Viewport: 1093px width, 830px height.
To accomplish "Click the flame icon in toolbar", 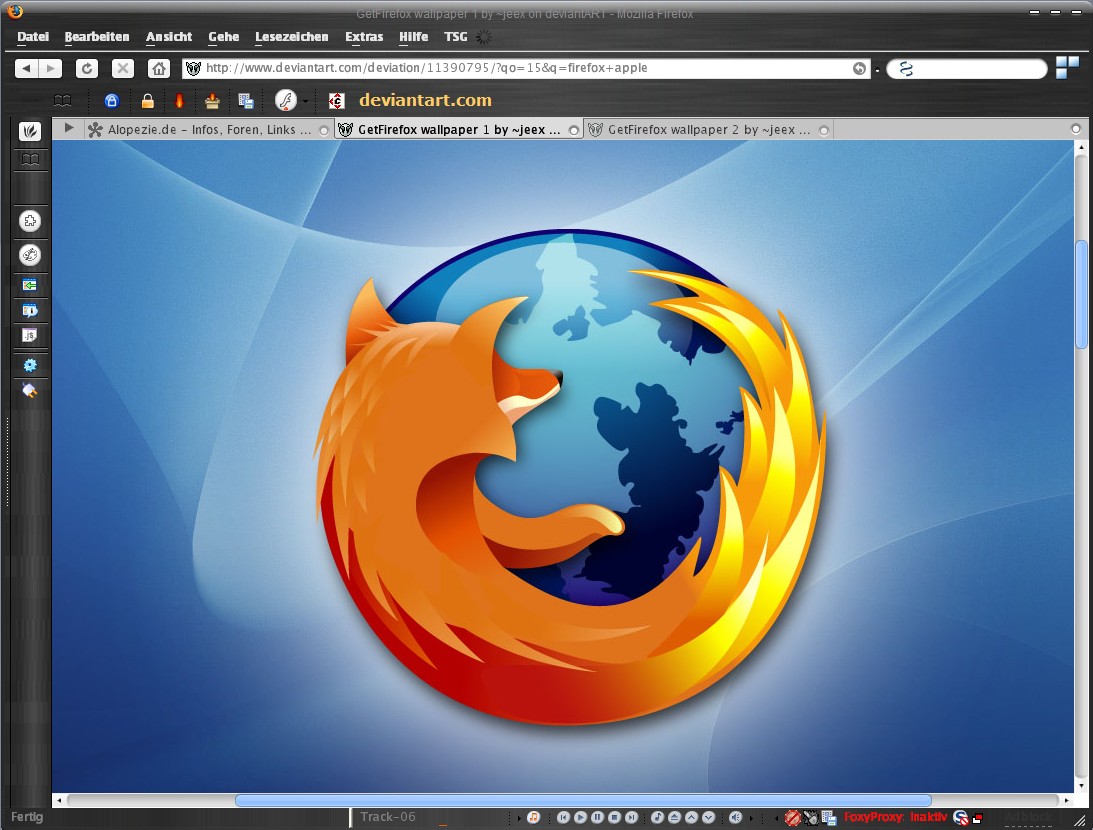I will pos(179,101).
